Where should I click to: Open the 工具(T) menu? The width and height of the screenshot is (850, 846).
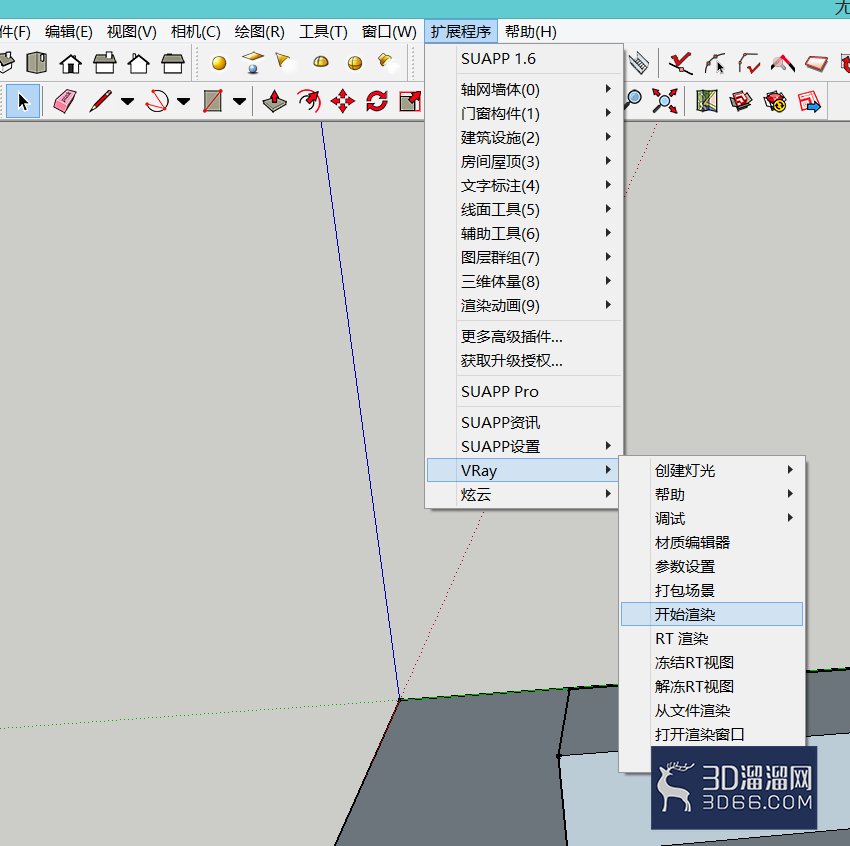coord(323,31)
